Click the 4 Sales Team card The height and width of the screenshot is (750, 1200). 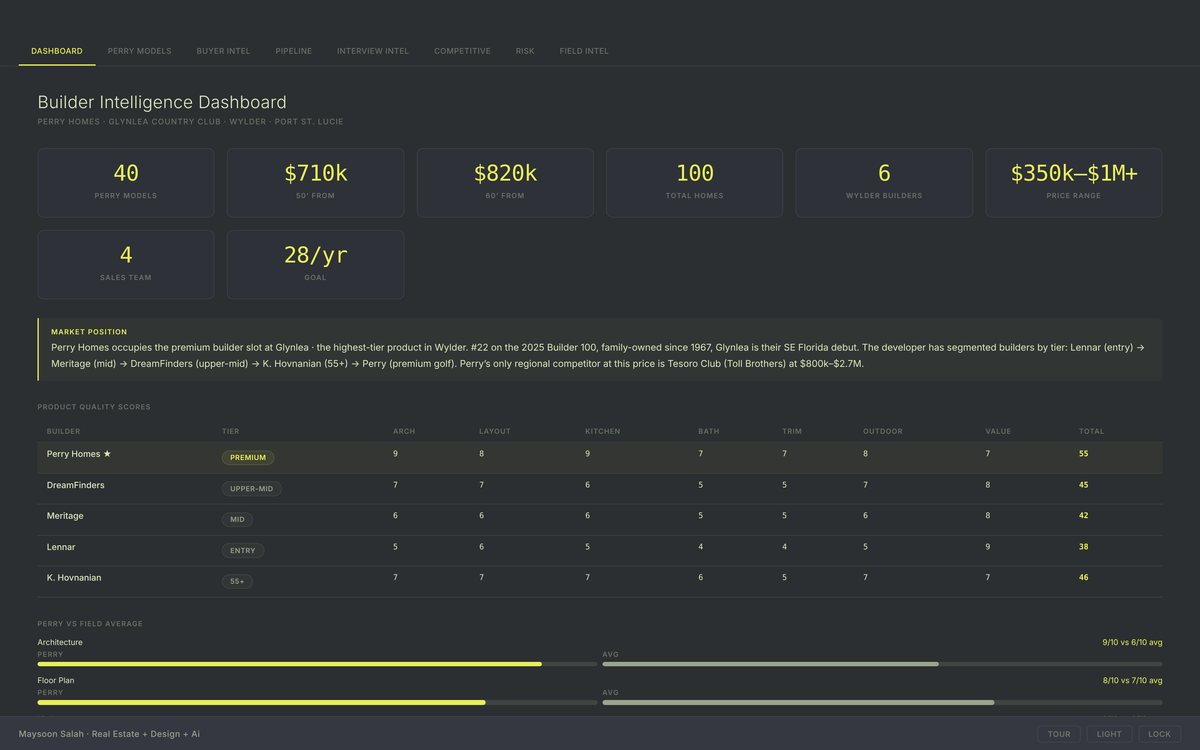click(x=126, y=265)
